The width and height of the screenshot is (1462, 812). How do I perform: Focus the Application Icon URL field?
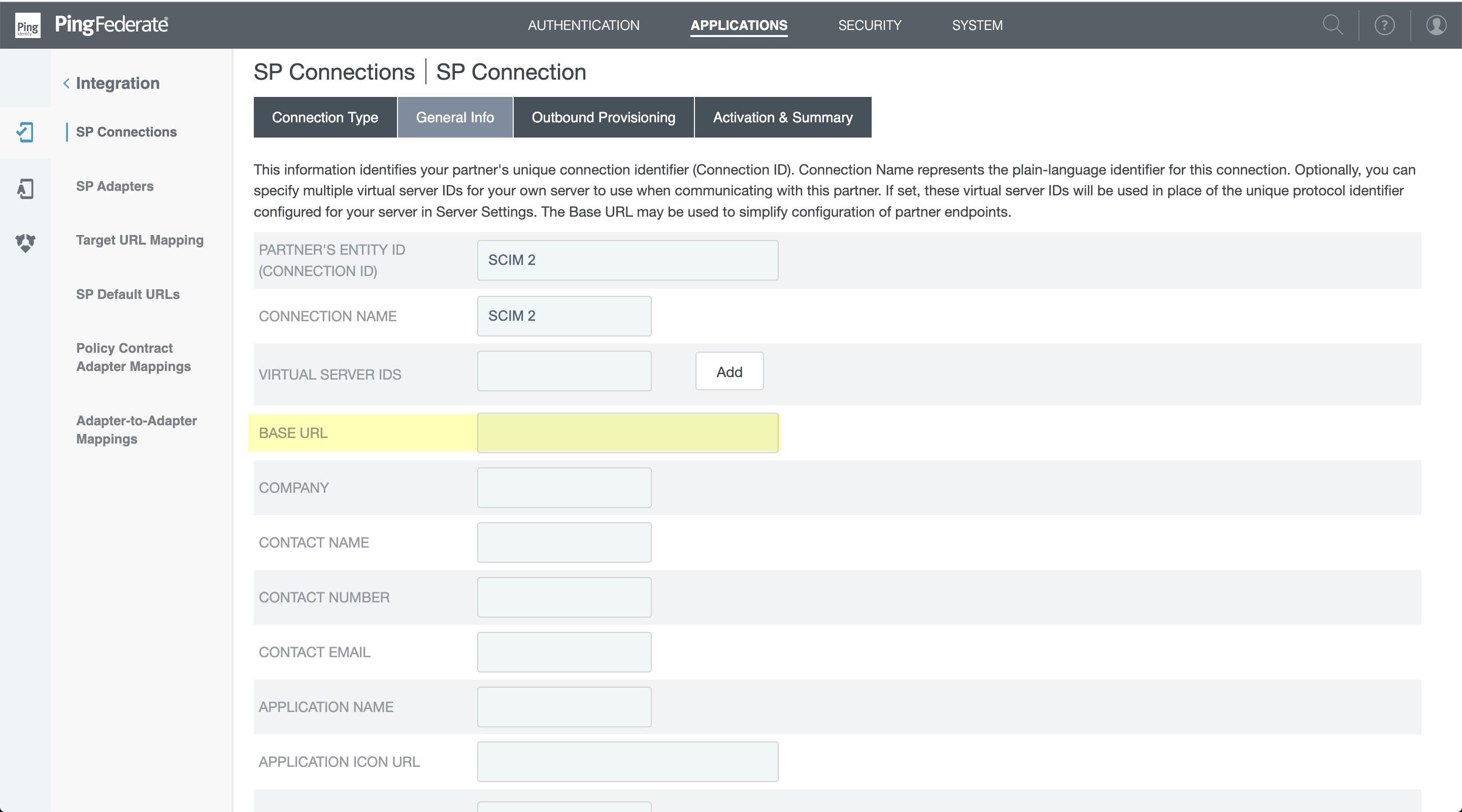pos(627,761)
